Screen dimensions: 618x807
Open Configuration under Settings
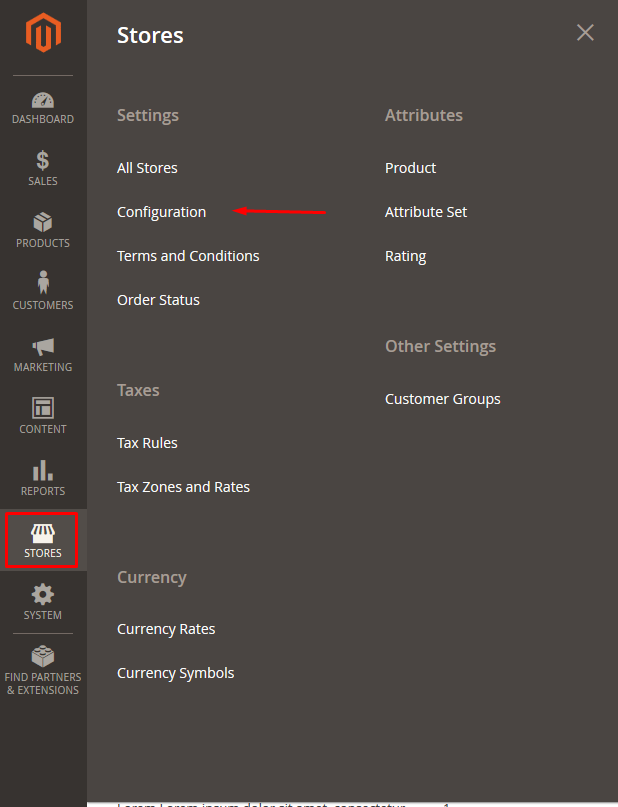pyautogui.click(x=162, y=212)
